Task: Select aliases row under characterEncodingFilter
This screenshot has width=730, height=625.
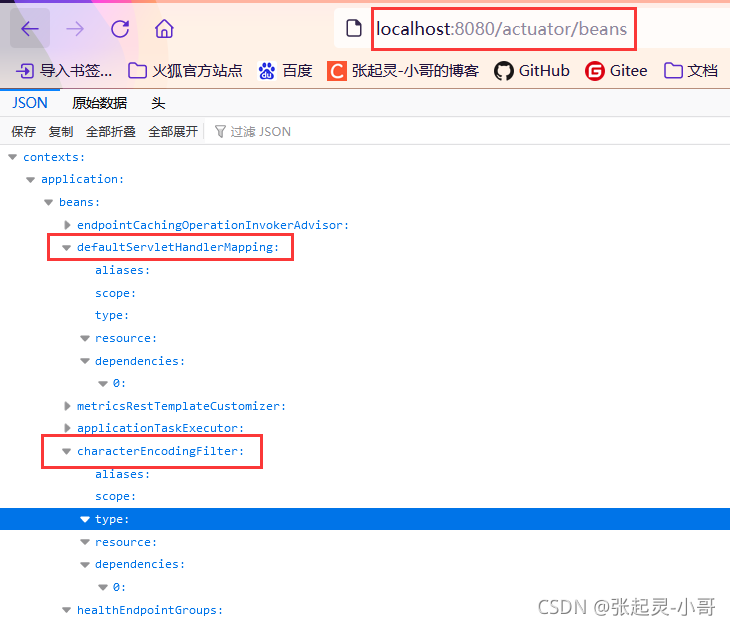Action: point(365,474)
